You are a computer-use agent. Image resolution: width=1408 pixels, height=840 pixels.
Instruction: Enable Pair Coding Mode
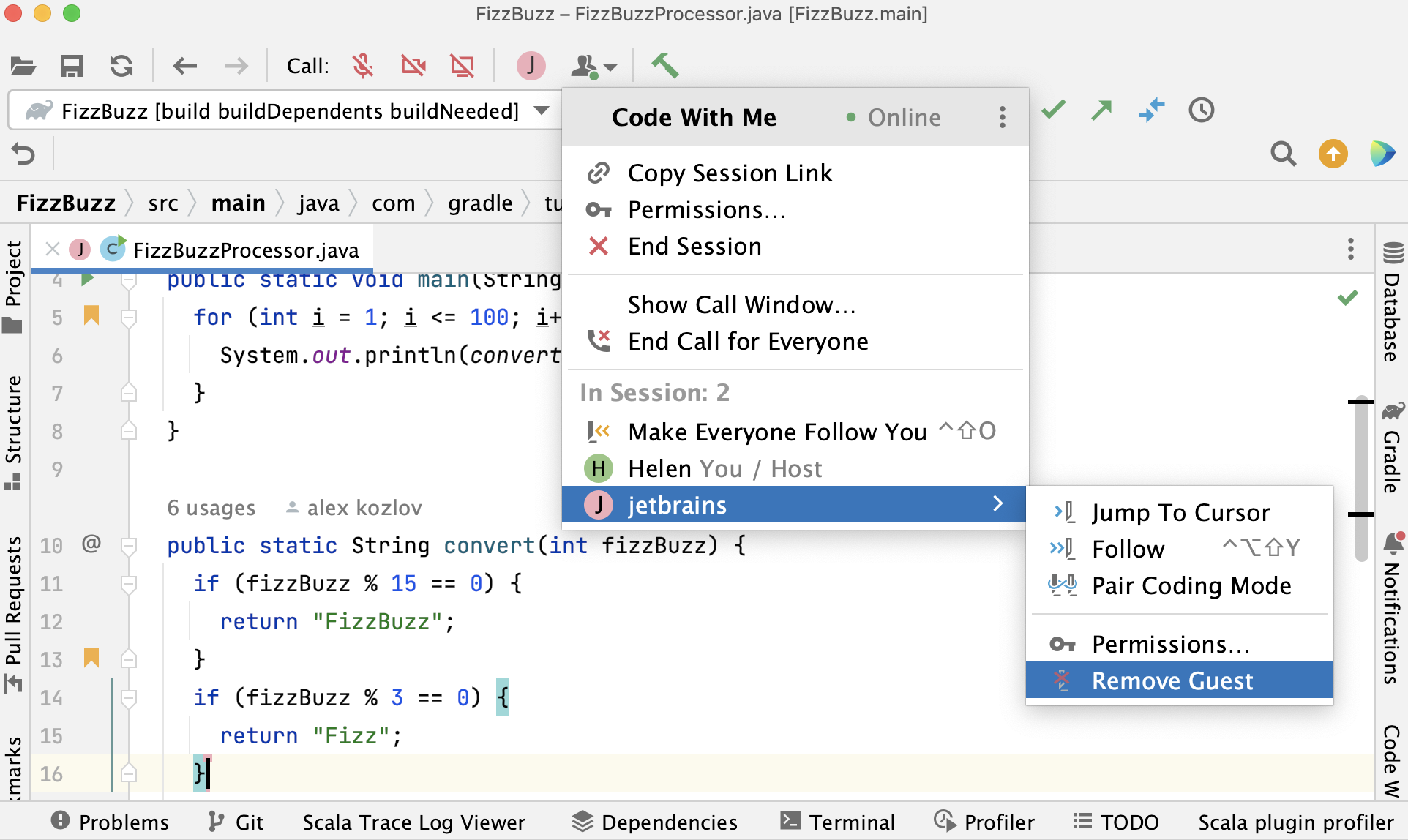(1180, 585)
